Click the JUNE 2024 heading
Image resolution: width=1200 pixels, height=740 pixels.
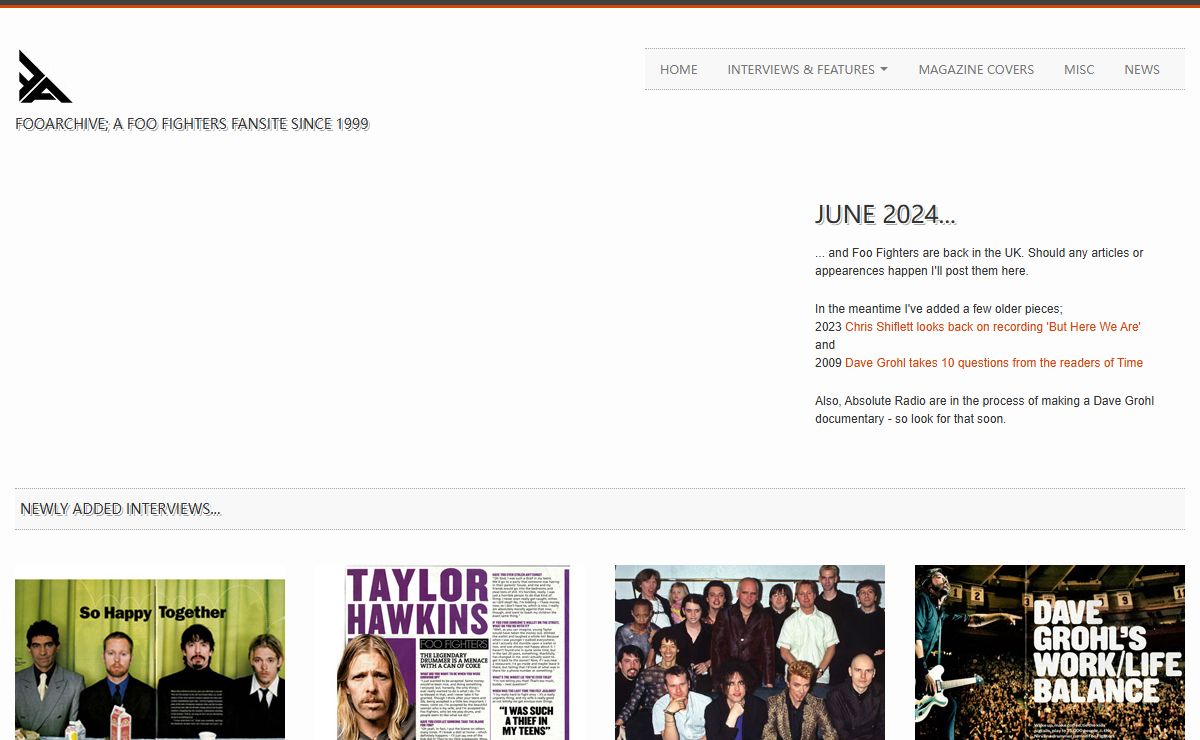885,214
